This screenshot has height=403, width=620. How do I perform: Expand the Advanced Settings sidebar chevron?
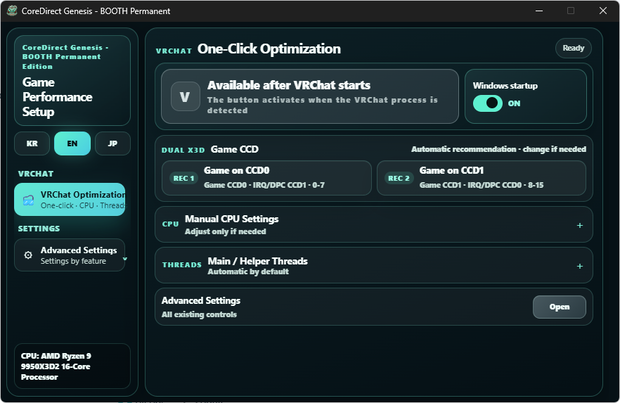click(x=125, y=259)
